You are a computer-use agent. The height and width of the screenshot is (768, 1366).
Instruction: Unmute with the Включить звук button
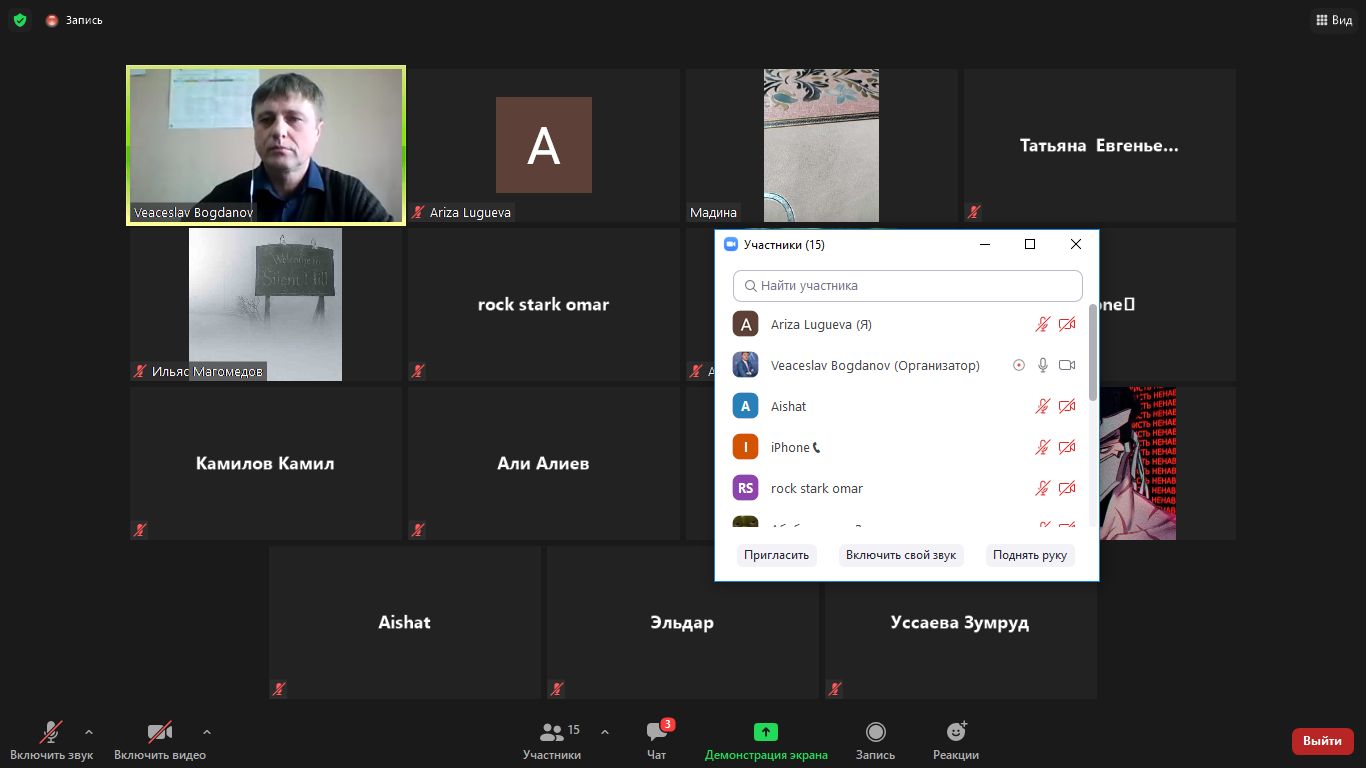[52, 741]
